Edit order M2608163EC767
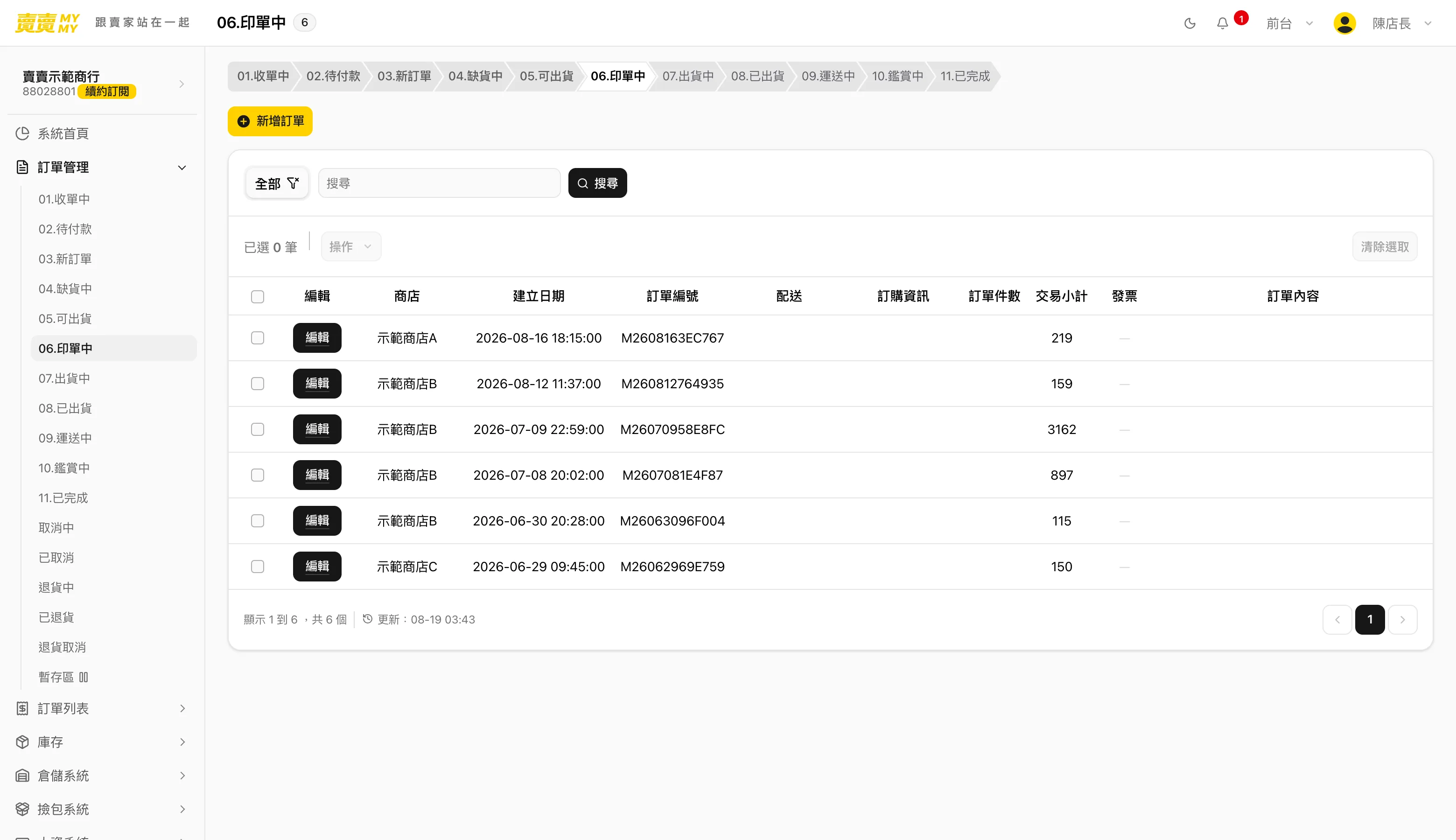Screen dimensions: 1456x840 317,337
